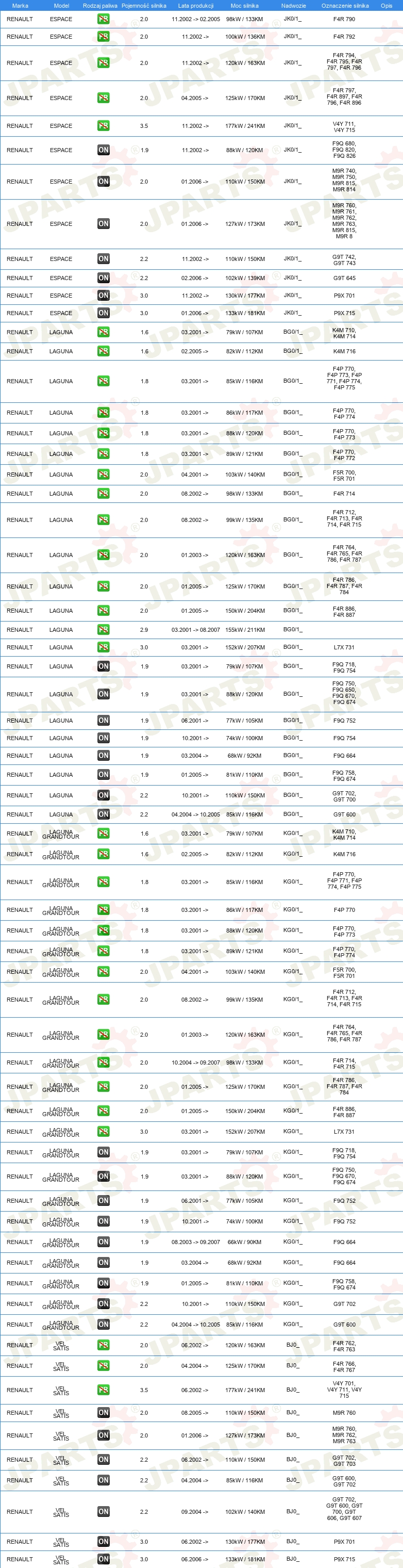Viewport: 403px width, 1568px height.
Task: Click the petrol icon in the Vel Satis 3.5 row
Action: (104, 1390)
